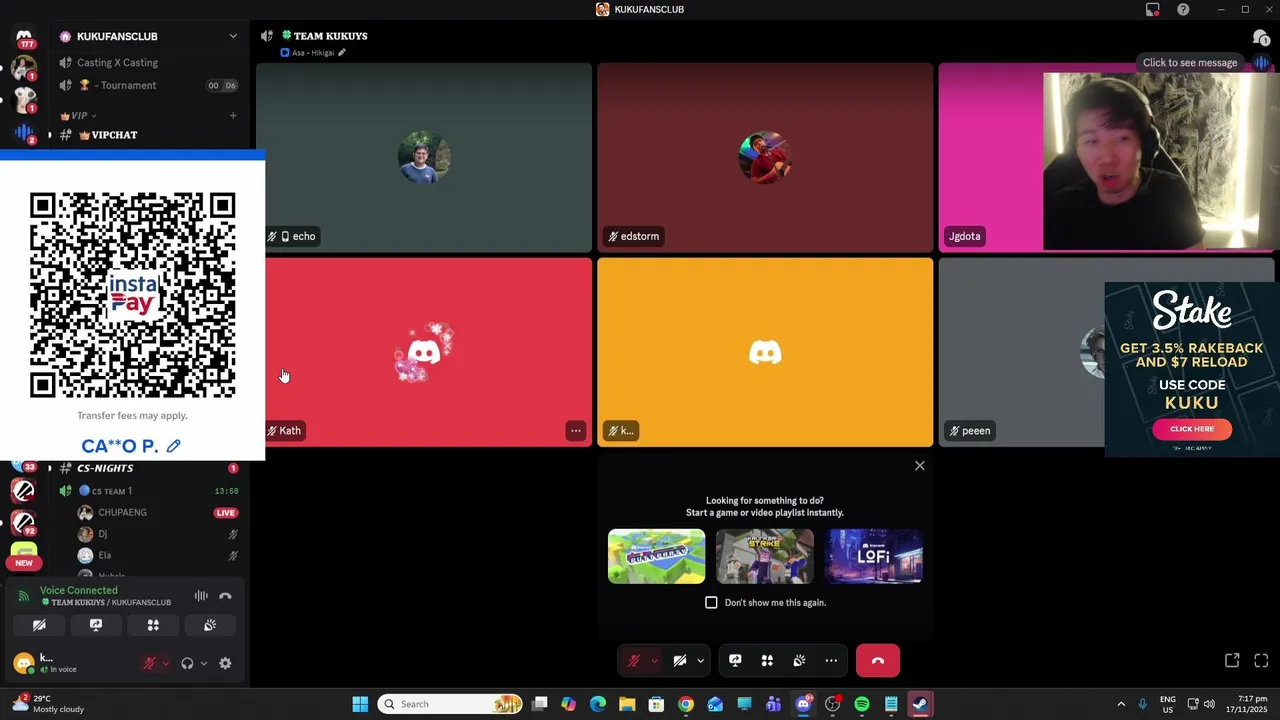This screenshot has height=720, width=1280.
Task: Start an activity from sidebar panel
Action: coord(153,625)
